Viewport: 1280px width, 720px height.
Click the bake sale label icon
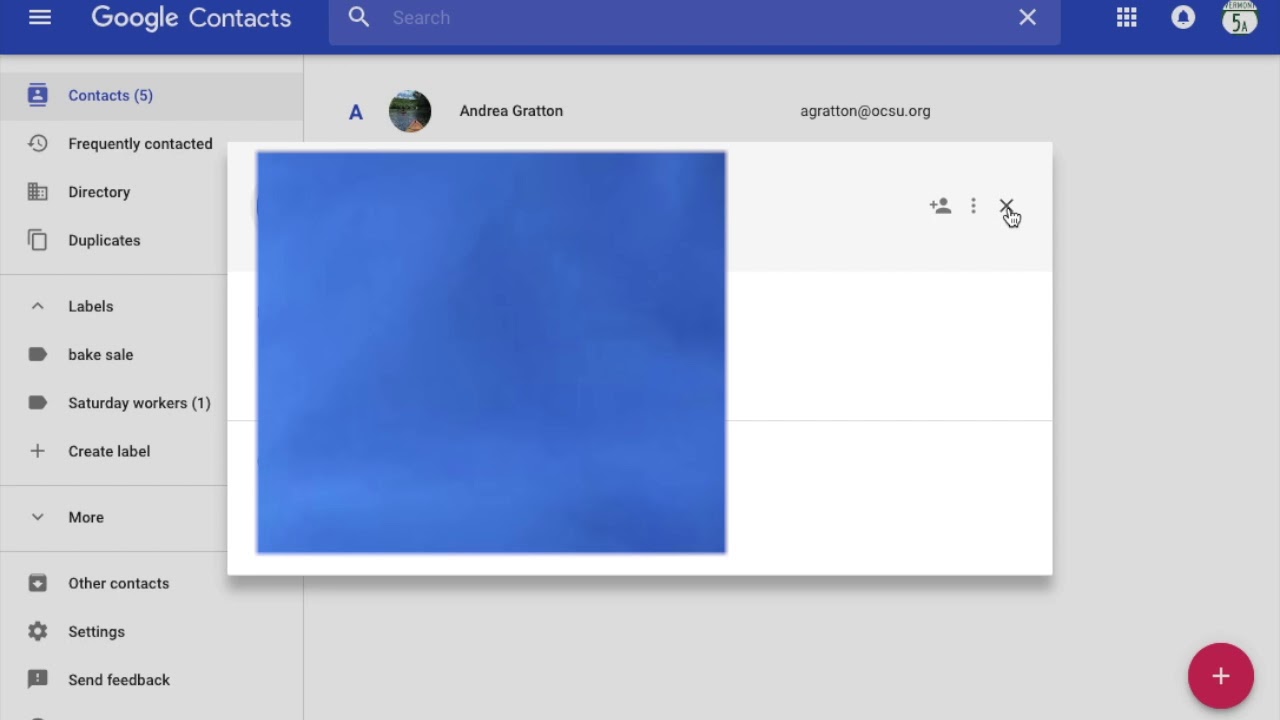coord(37,354)
